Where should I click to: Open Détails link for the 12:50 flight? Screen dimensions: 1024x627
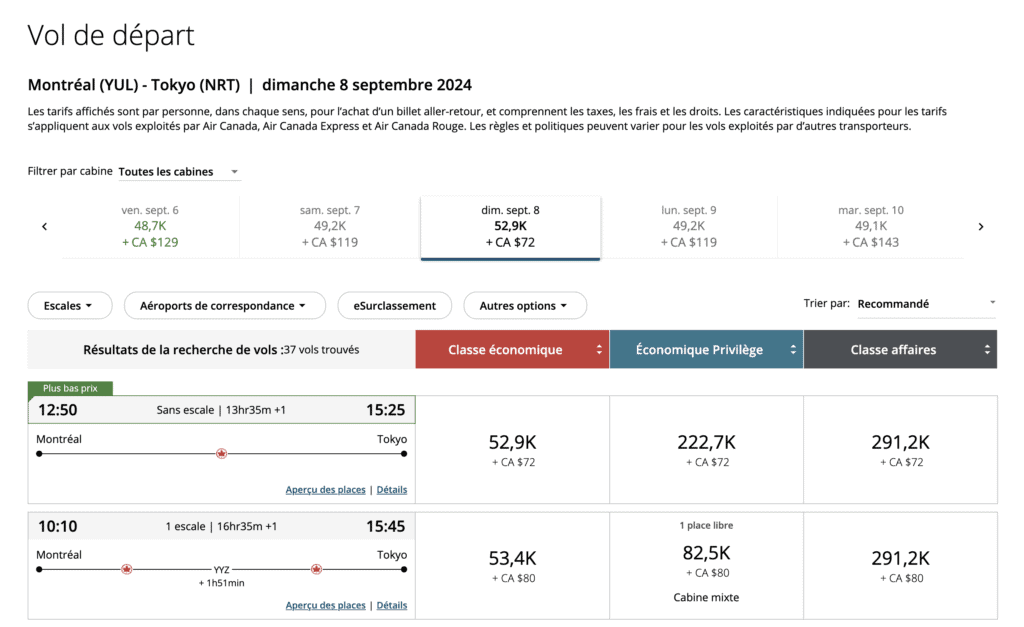click(x=392, y=490)
